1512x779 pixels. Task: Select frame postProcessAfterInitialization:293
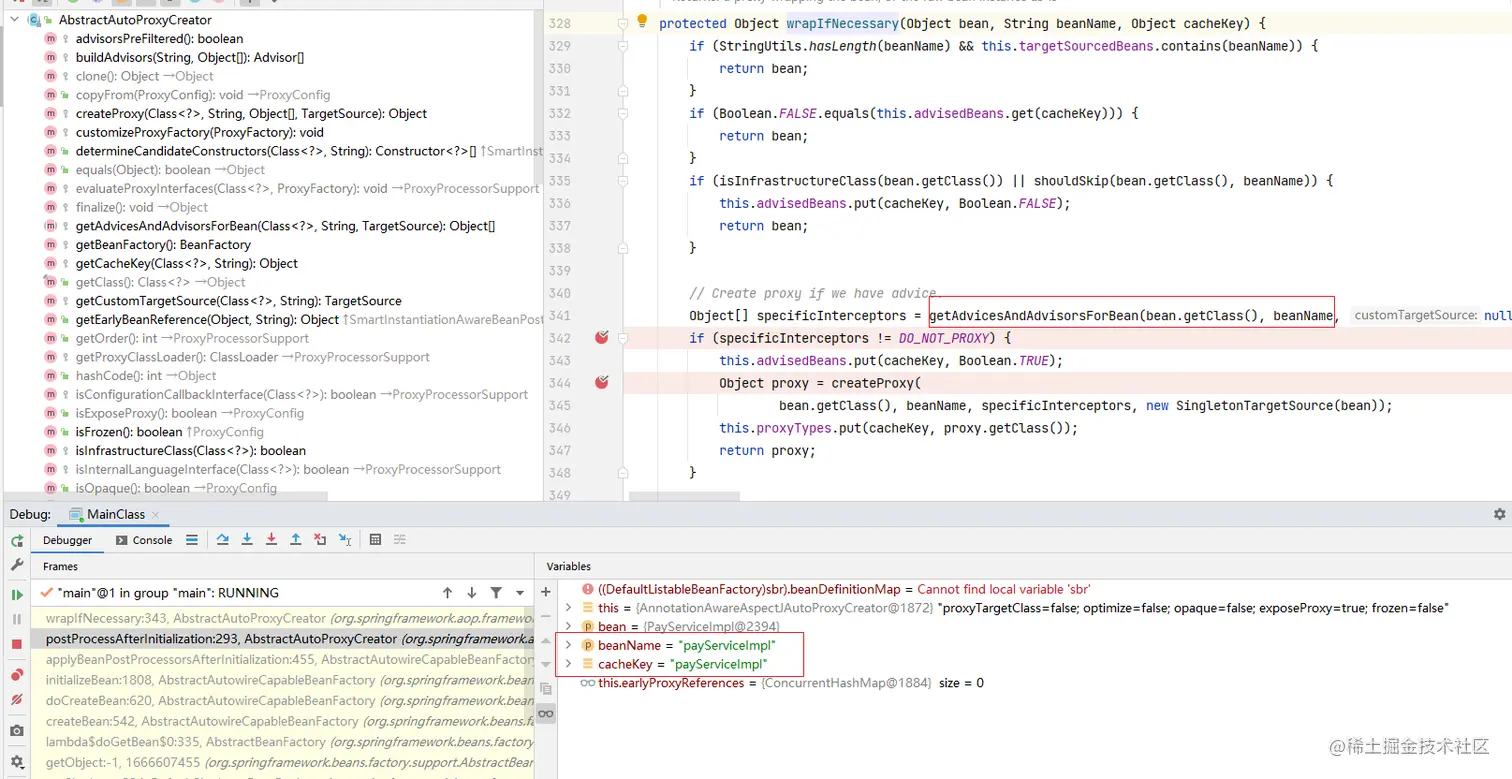coord(282,639)
